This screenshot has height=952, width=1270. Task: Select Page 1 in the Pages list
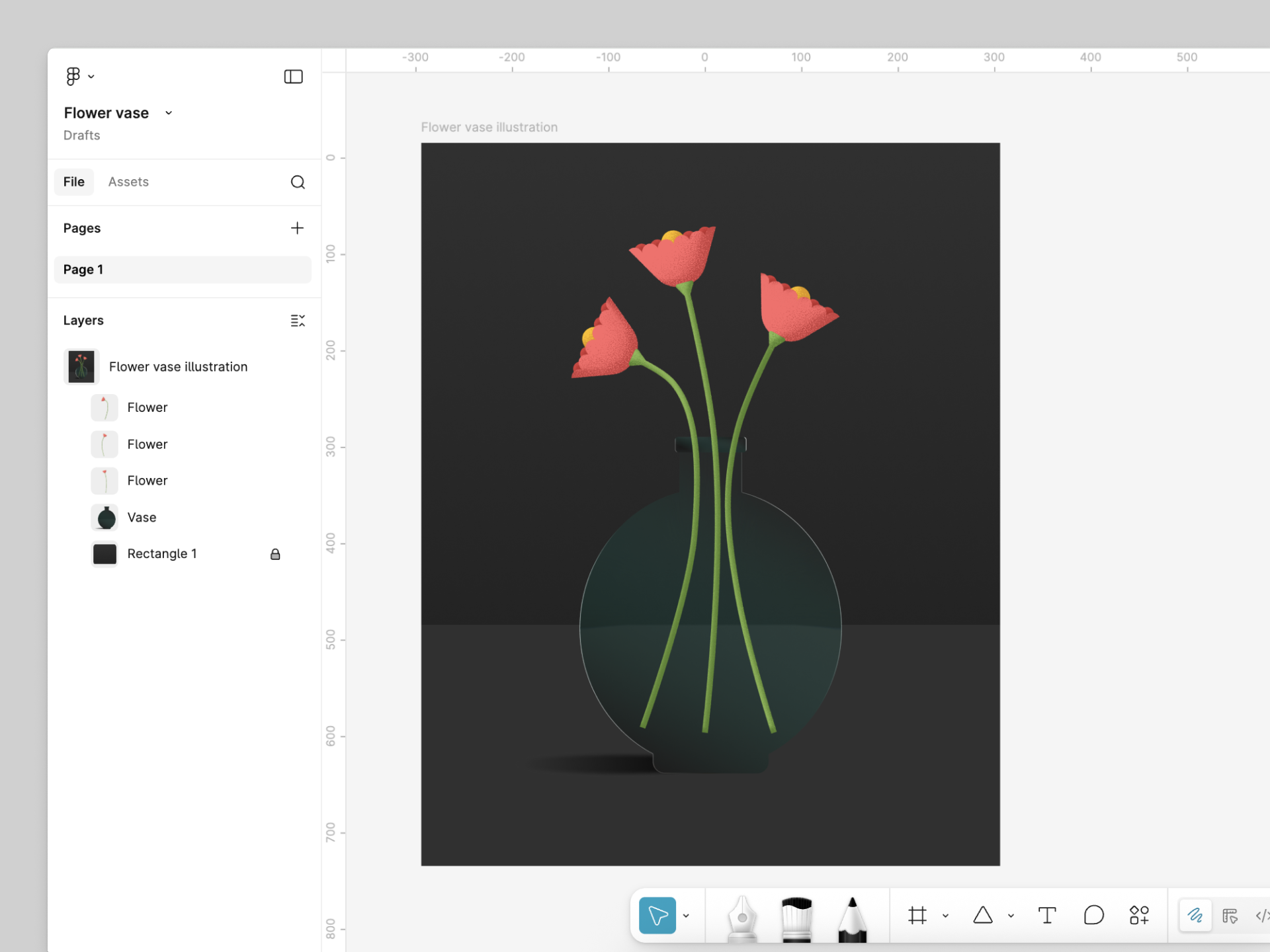click(x=83, y=269)
